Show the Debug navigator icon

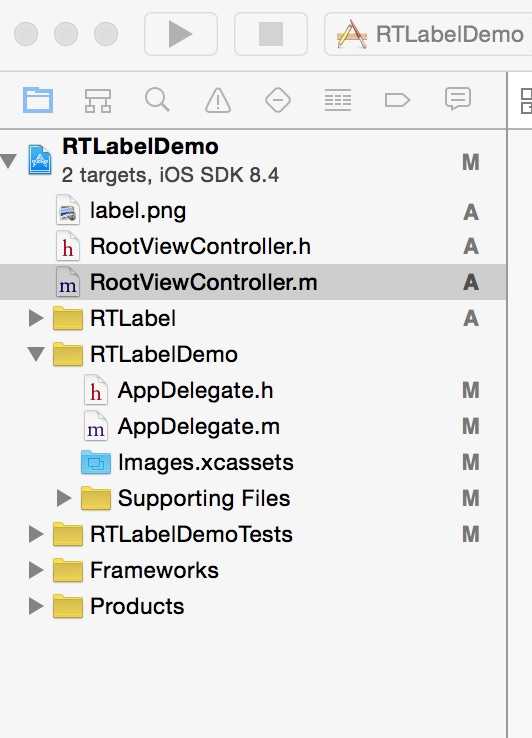point(338,100)
